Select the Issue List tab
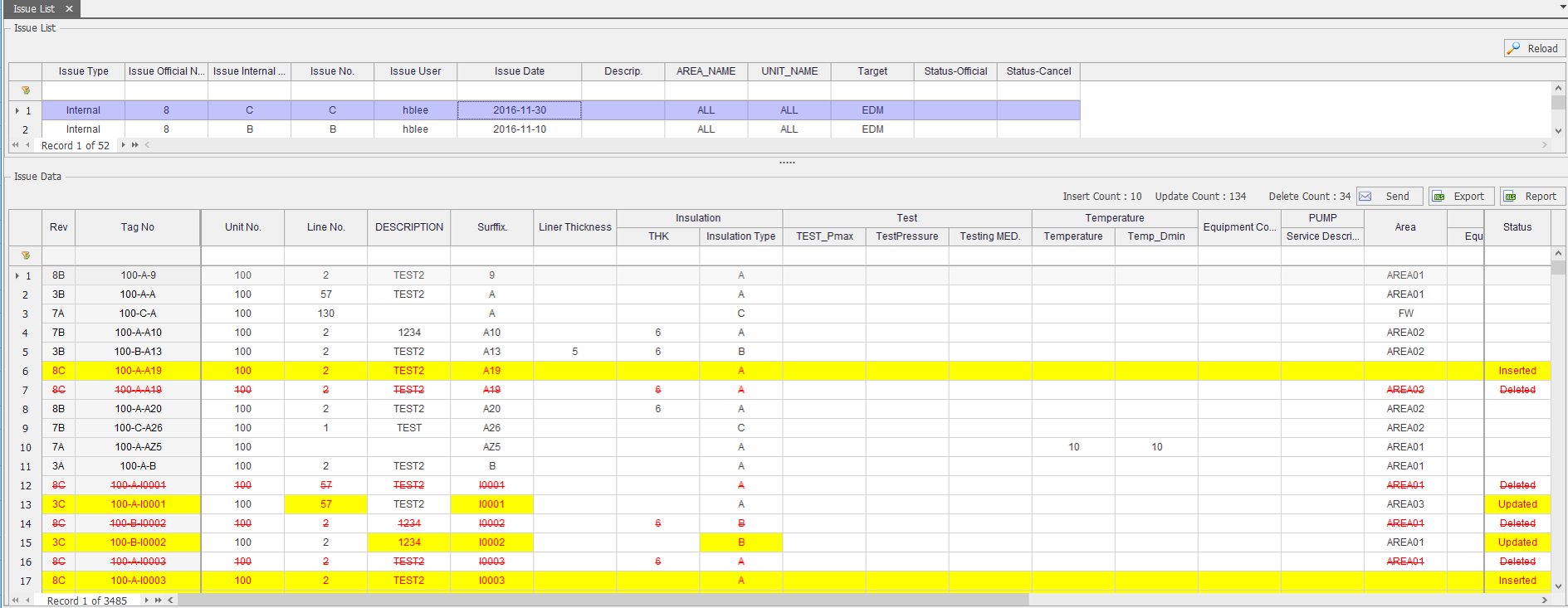Screen dimensions: 1568x608 click(34, 8)
